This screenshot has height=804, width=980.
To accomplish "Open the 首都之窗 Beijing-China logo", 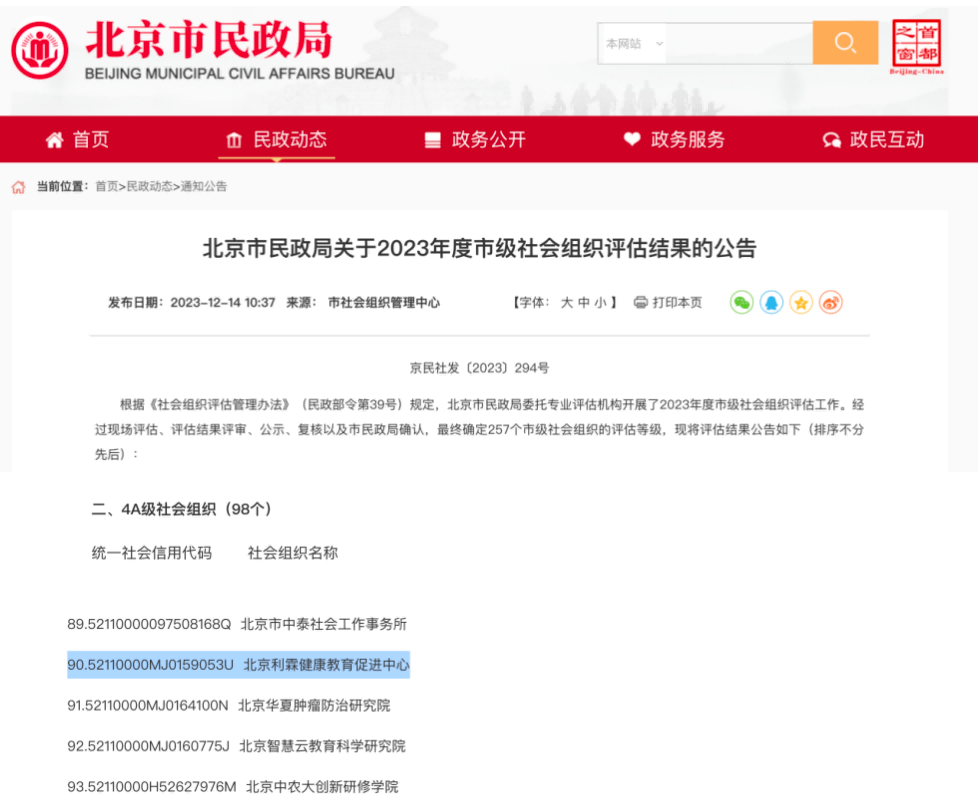I will [917, 46].
